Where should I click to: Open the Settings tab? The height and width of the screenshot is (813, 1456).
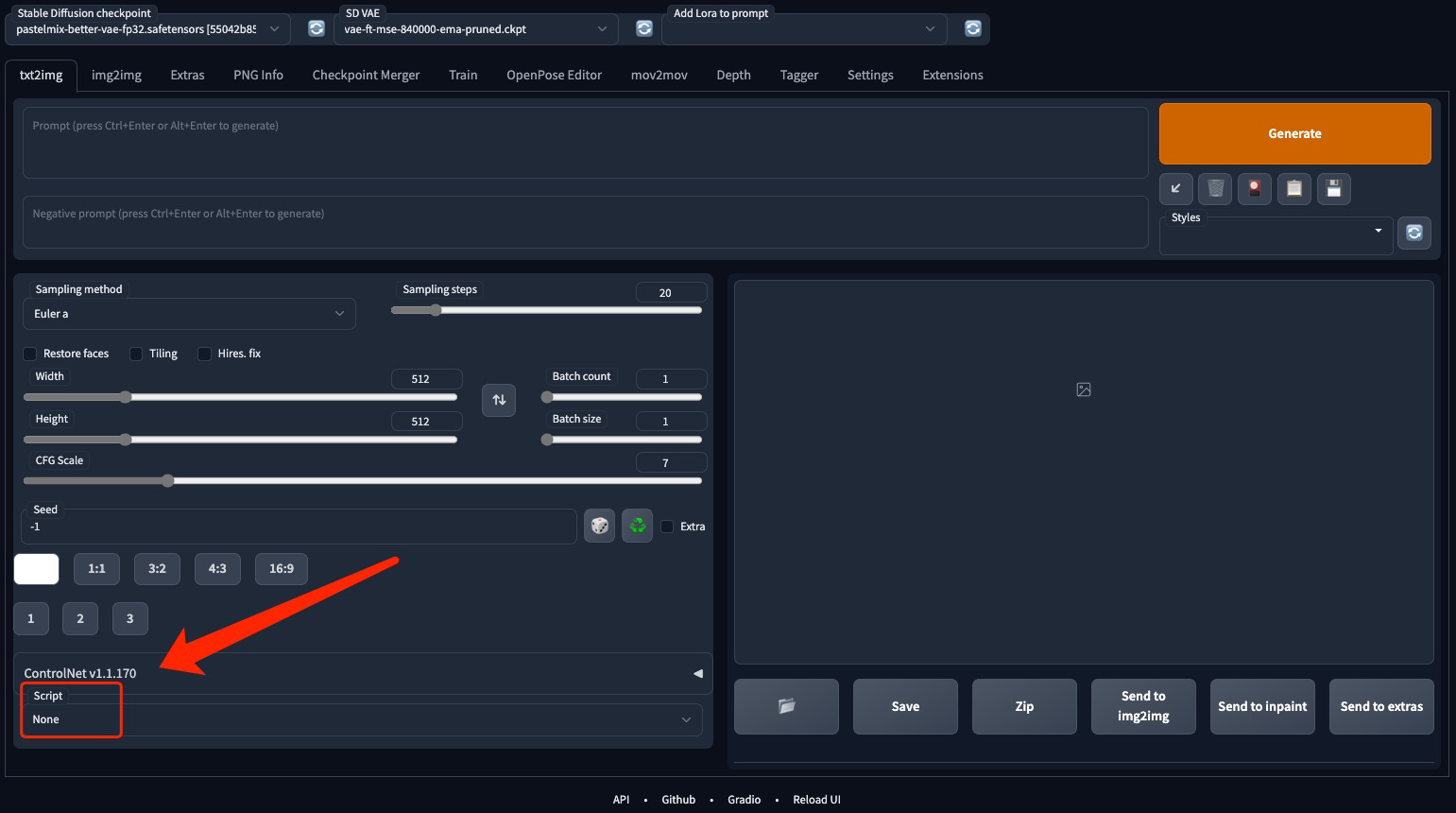870,76
